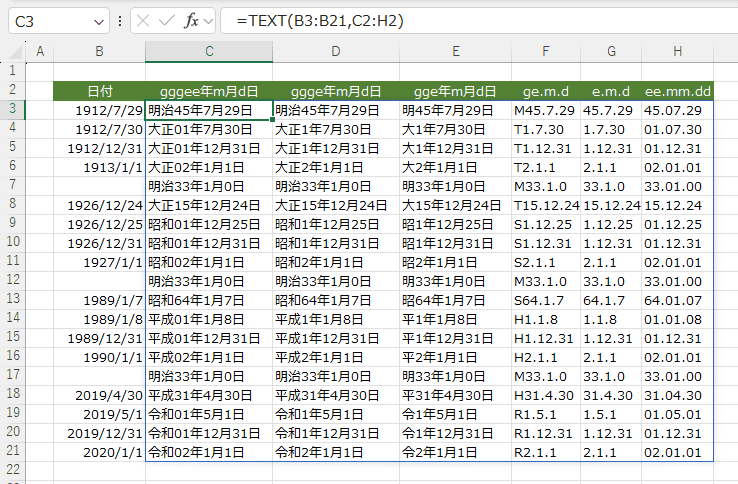The image size is (738, 484).
Task: Select the column C header
Action: (x=208, y=51)
